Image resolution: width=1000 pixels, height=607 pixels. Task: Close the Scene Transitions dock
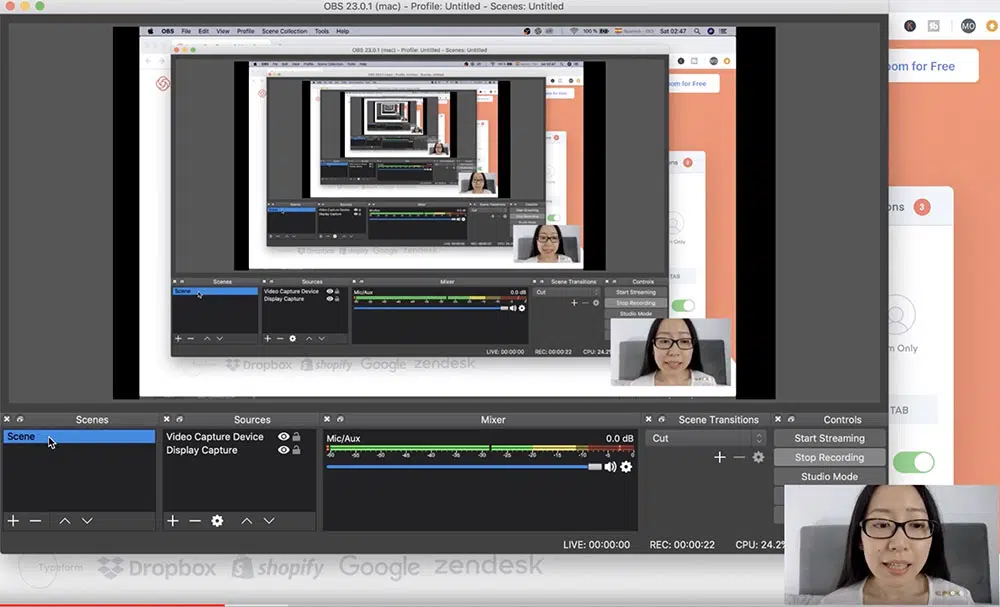[x=649, y=419]
